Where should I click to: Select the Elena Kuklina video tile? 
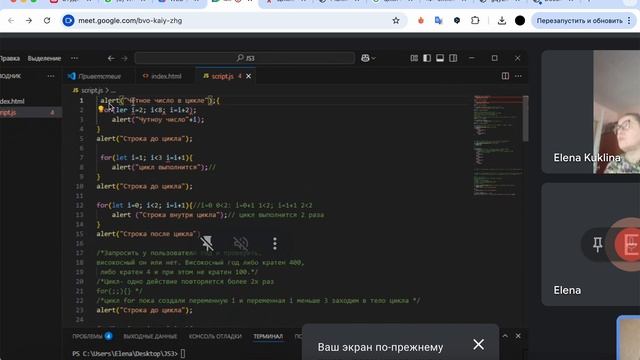[591, 112]
